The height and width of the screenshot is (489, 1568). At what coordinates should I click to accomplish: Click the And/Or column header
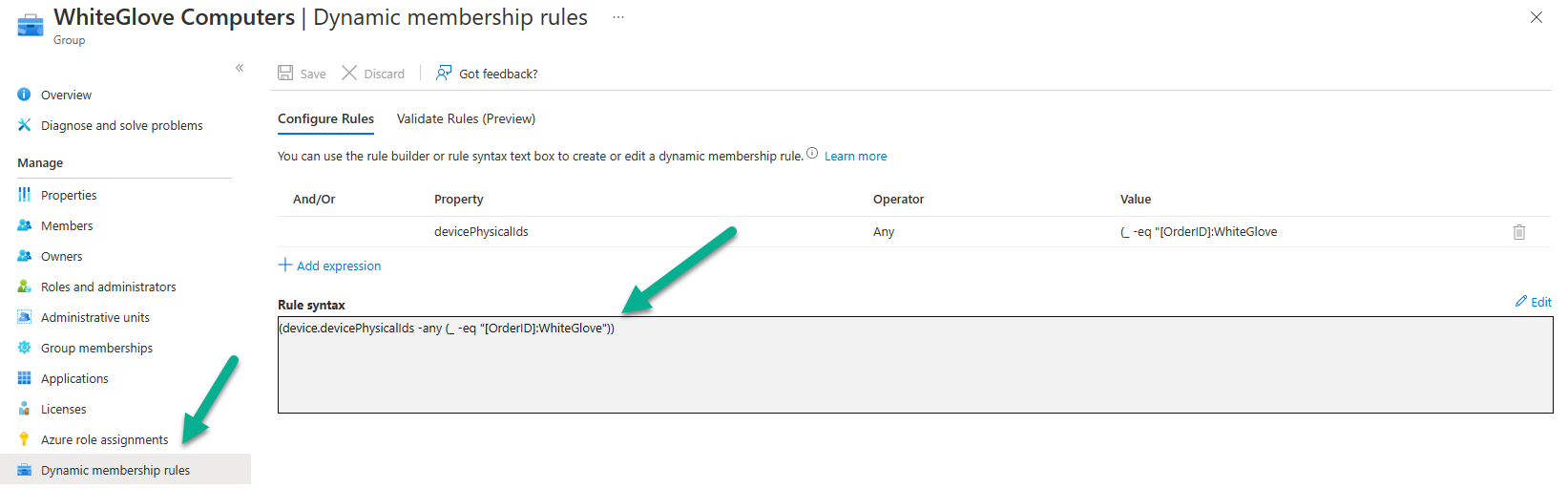click(314, 199)
